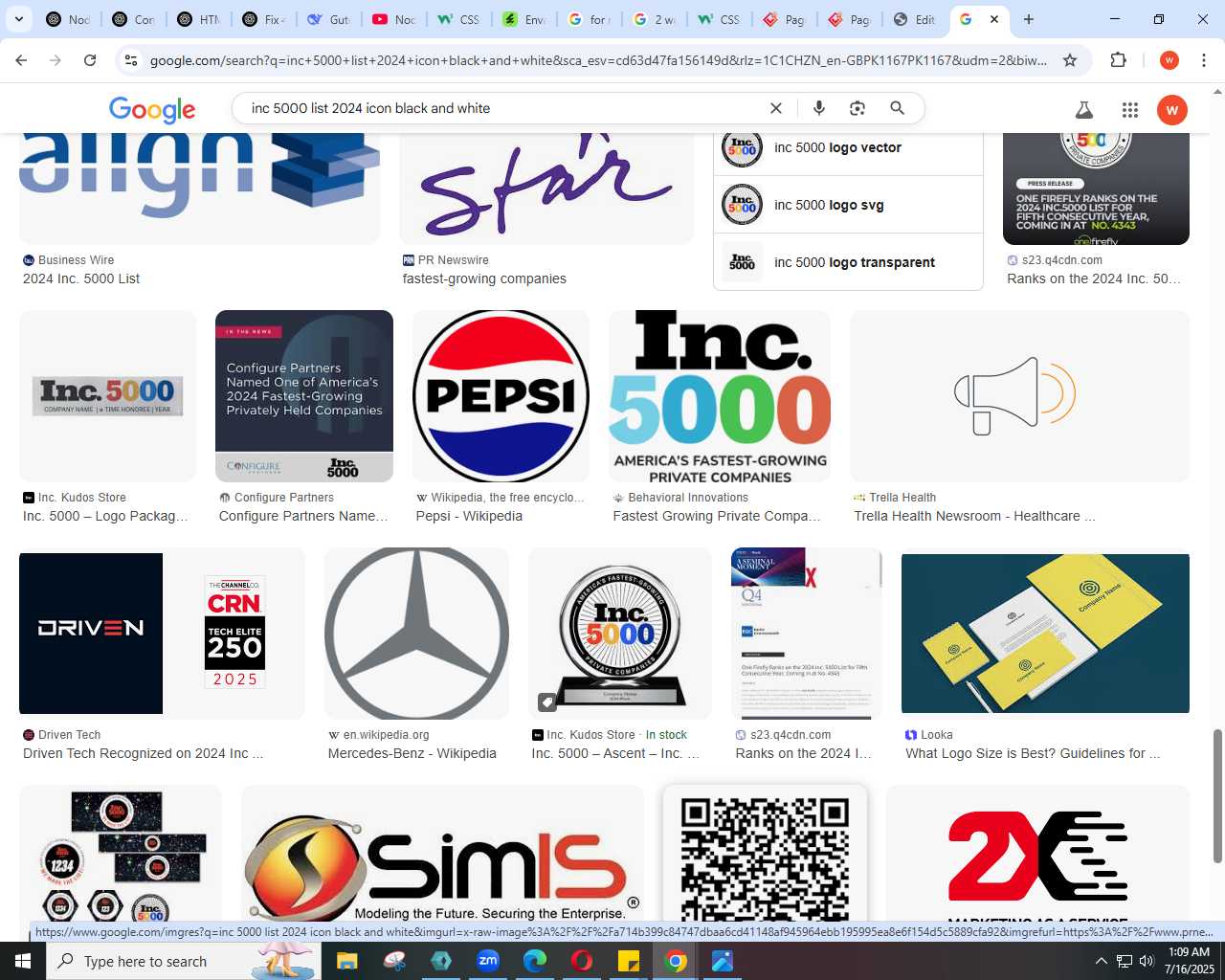Go to Google home via logo

(152, 110)
